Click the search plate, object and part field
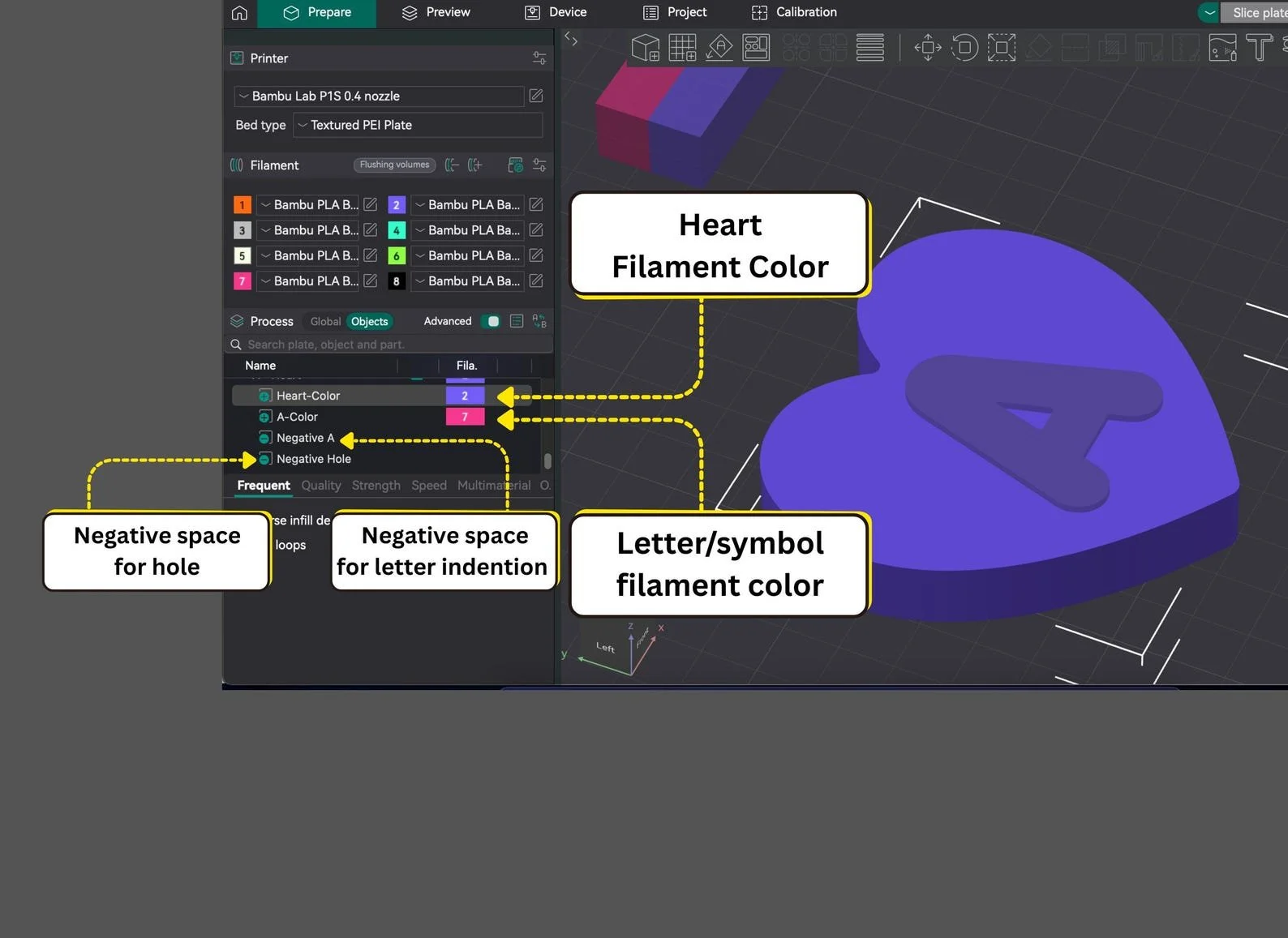This screenshot has height=938, width=1288. click(389, 345)
